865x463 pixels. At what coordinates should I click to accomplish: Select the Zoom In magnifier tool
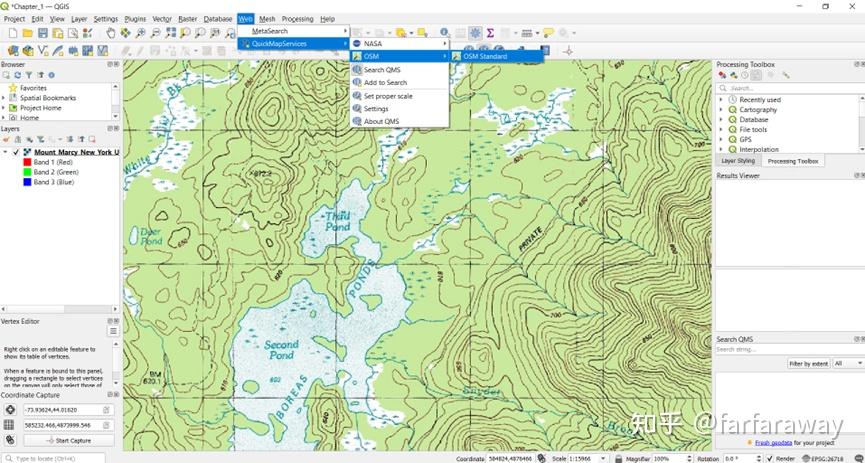[141, 33]
